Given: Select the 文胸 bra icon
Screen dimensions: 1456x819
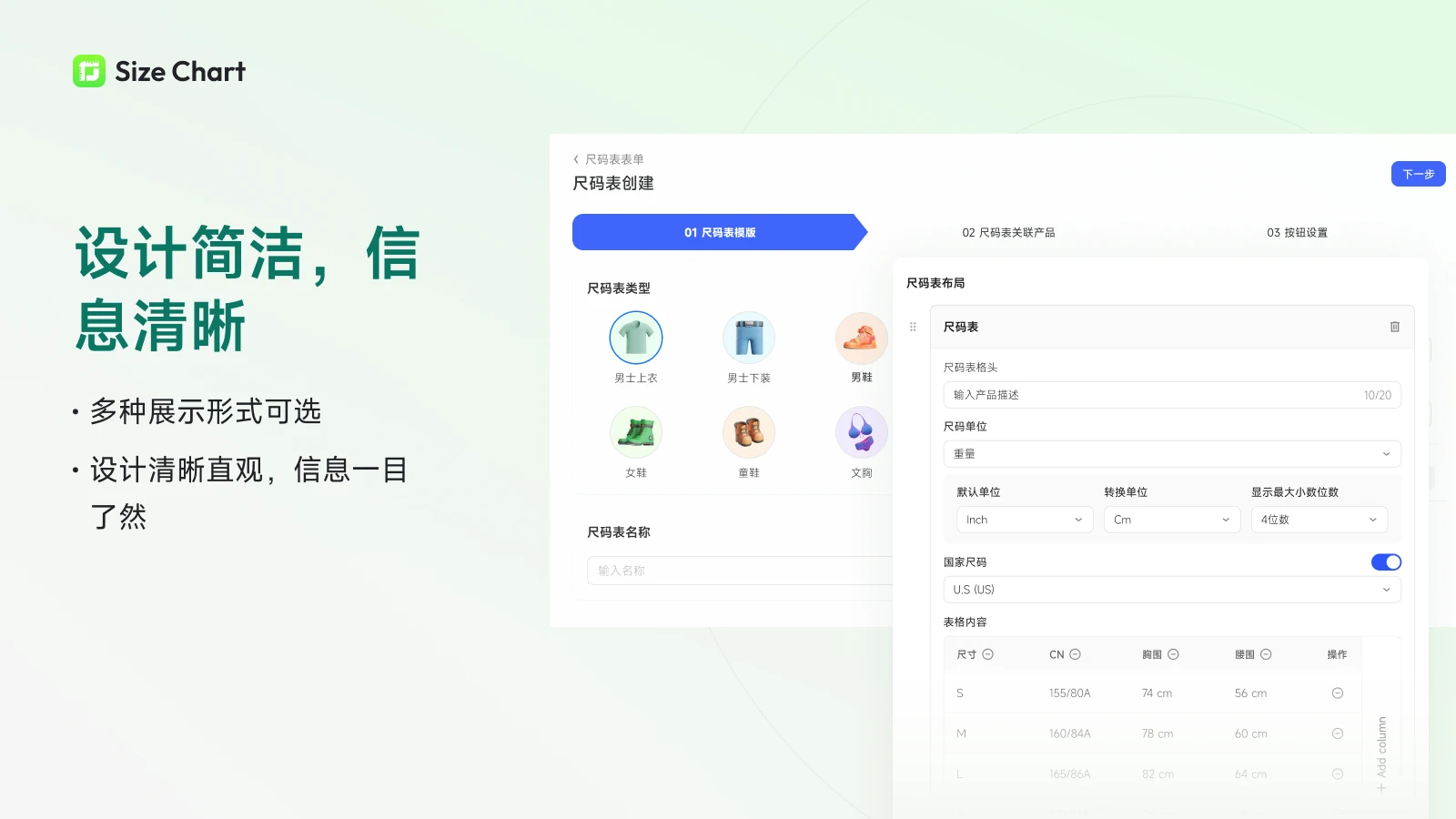Looking at the screenshot, I should pos(861,432).
